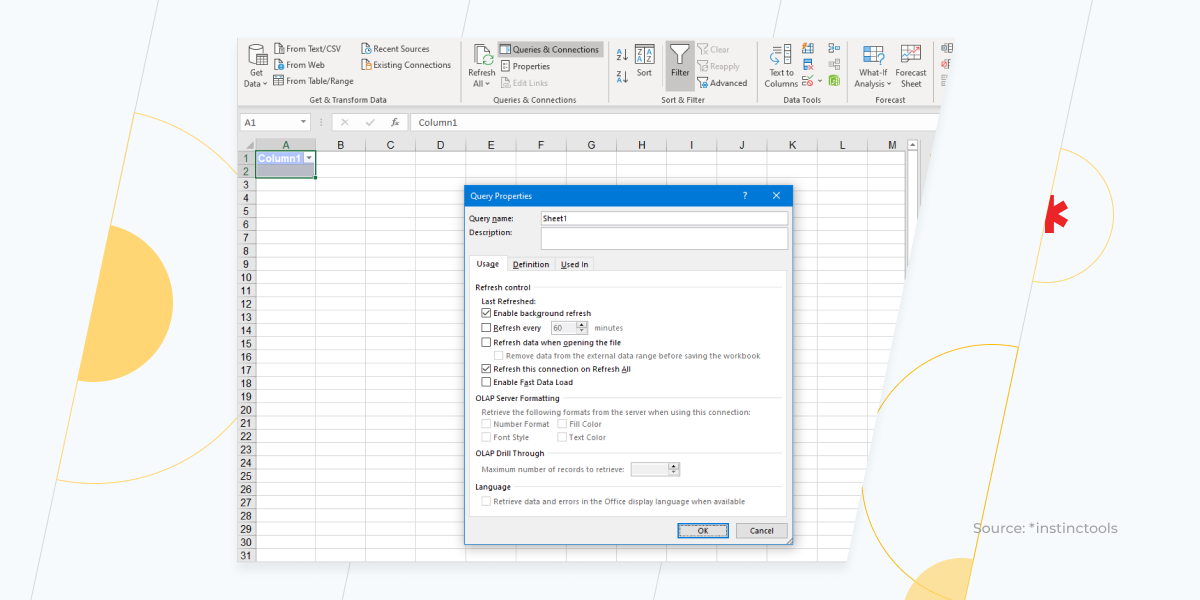
Task: Click the Insert Function fx icon
Action: pos(395,122)
